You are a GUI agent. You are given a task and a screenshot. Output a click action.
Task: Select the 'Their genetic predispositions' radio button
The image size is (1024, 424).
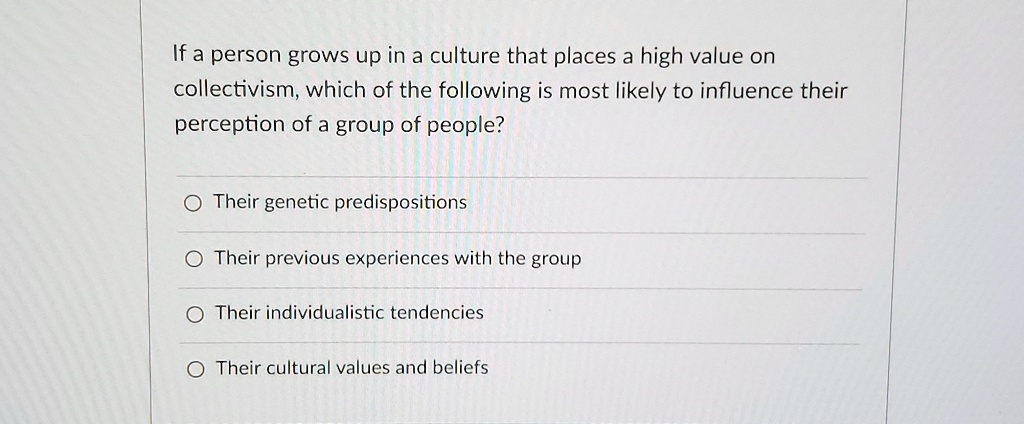click(x=192, y=204)
